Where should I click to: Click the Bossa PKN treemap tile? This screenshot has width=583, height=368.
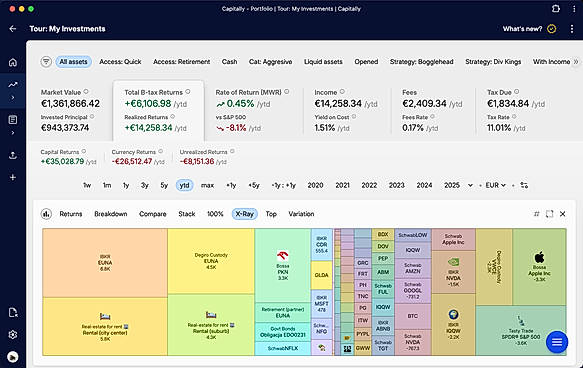pos(283,265)
